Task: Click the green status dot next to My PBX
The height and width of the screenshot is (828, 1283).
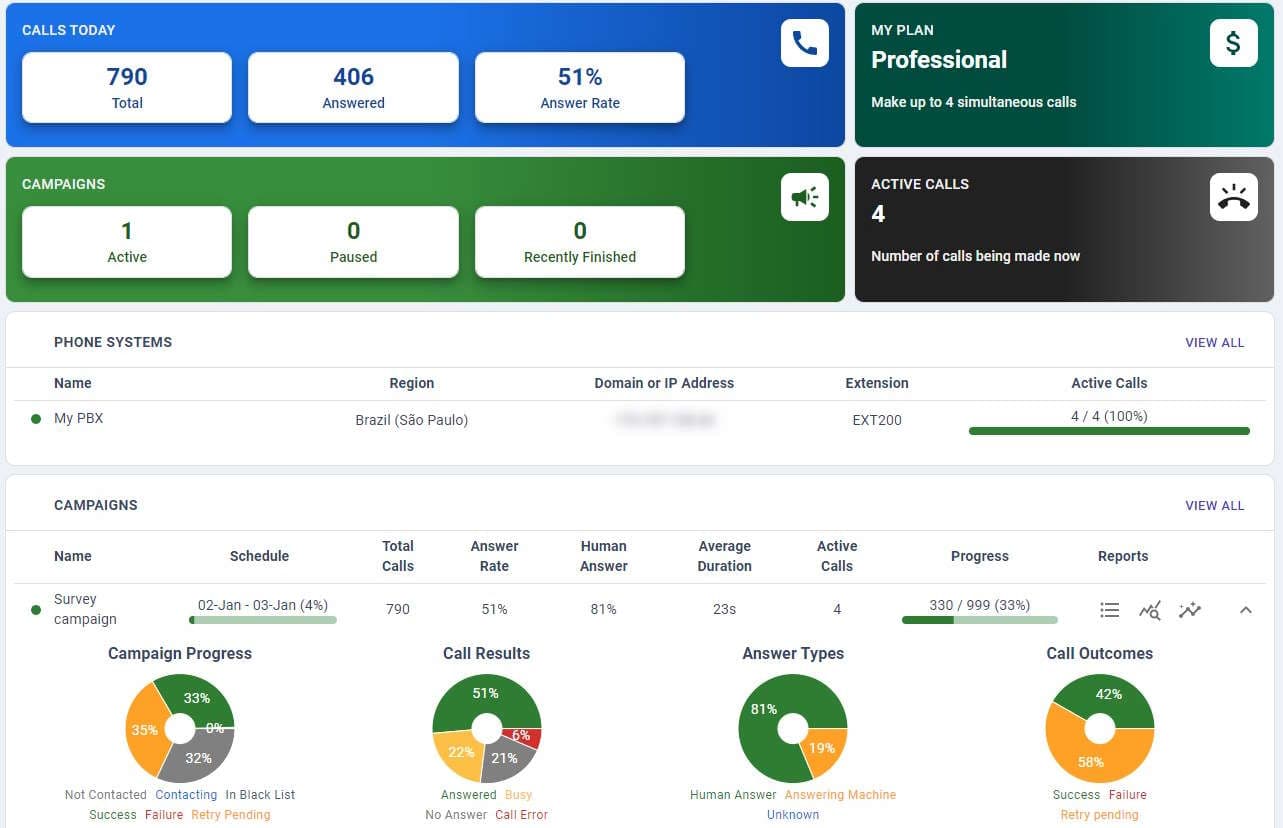Action: [36, 418]
